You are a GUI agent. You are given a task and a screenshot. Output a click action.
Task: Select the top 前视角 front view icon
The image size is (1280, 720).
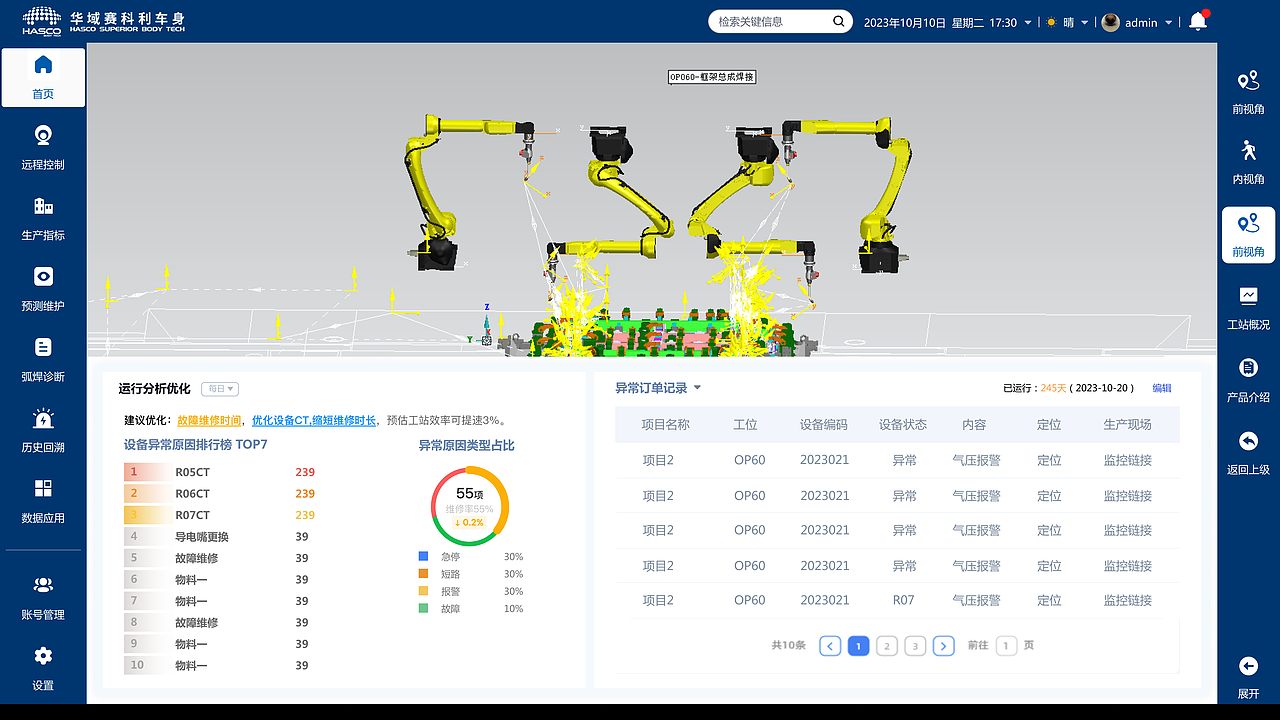(1248, 82)
